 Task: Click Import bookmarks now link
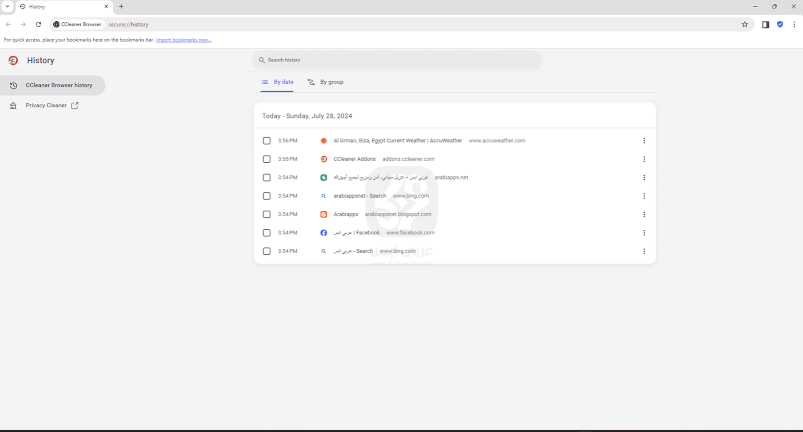click(183, 40)
